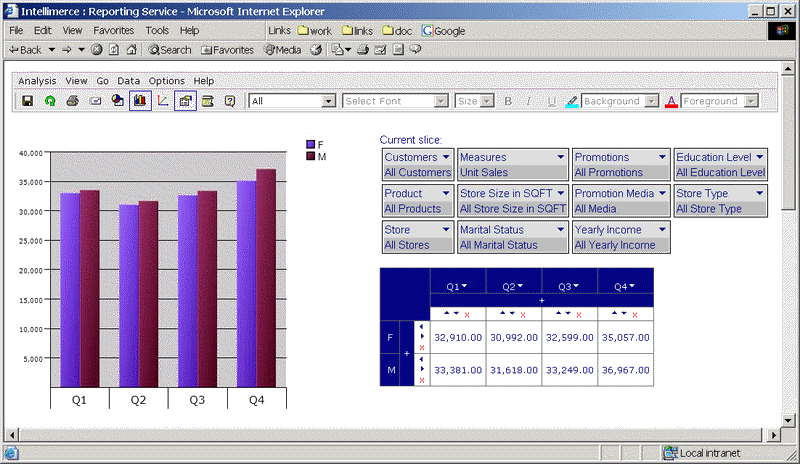
Task: Click the plus expander under column headers
Action: coord(542,301)
